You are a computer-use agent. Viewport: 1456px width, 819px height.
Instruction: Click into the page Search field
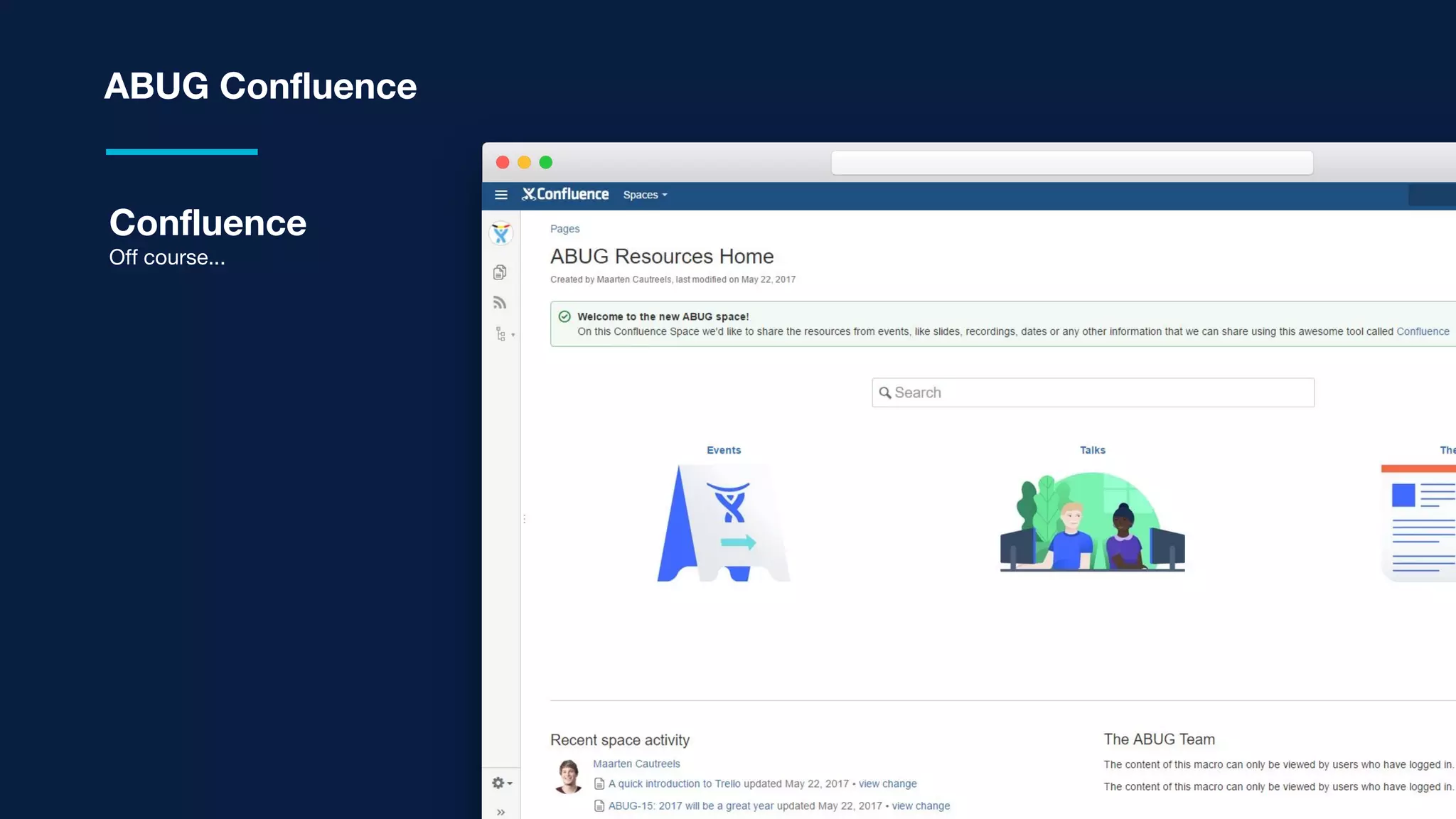click(1093, 392)
